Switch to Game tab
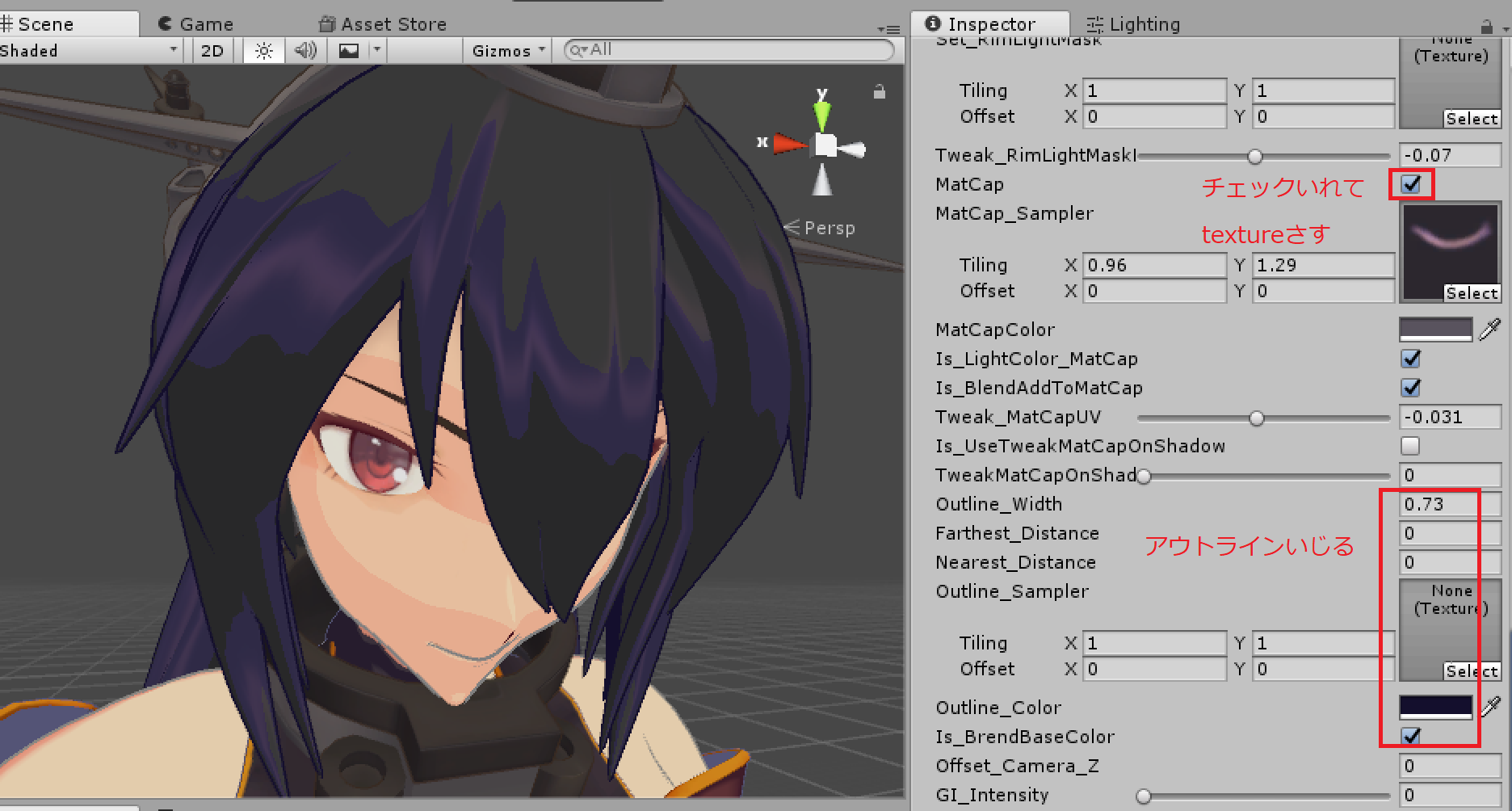The height and width of the screenshot is (811, 1512). 196,24
